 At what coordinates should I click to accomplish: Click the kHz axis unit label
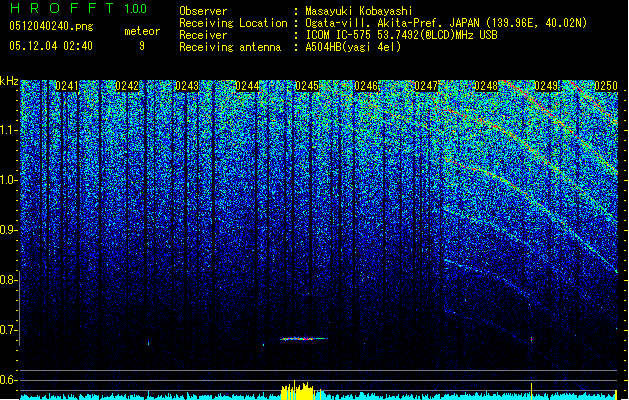click(9, 81)
